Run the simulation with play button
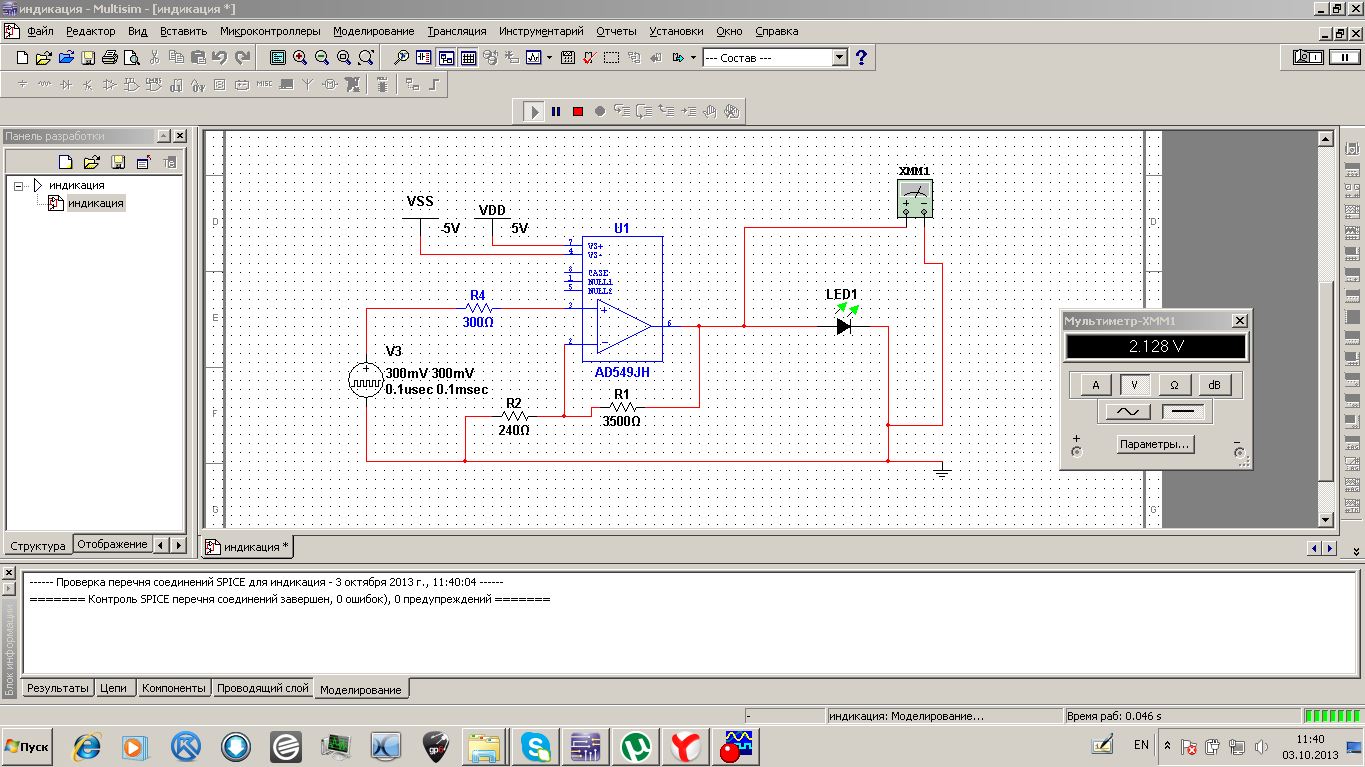 (x=534, y=112)
